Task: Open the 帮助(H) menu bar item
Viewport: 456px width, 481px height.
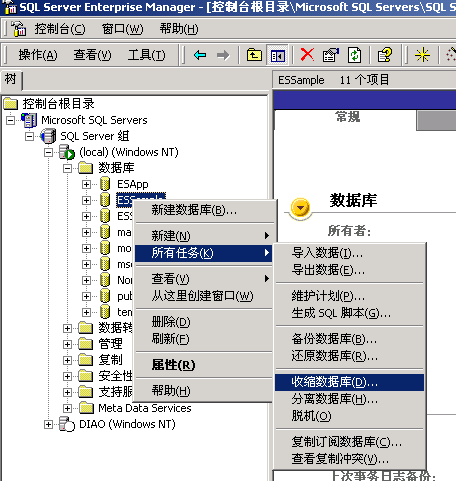Action: tap(179, 29)
